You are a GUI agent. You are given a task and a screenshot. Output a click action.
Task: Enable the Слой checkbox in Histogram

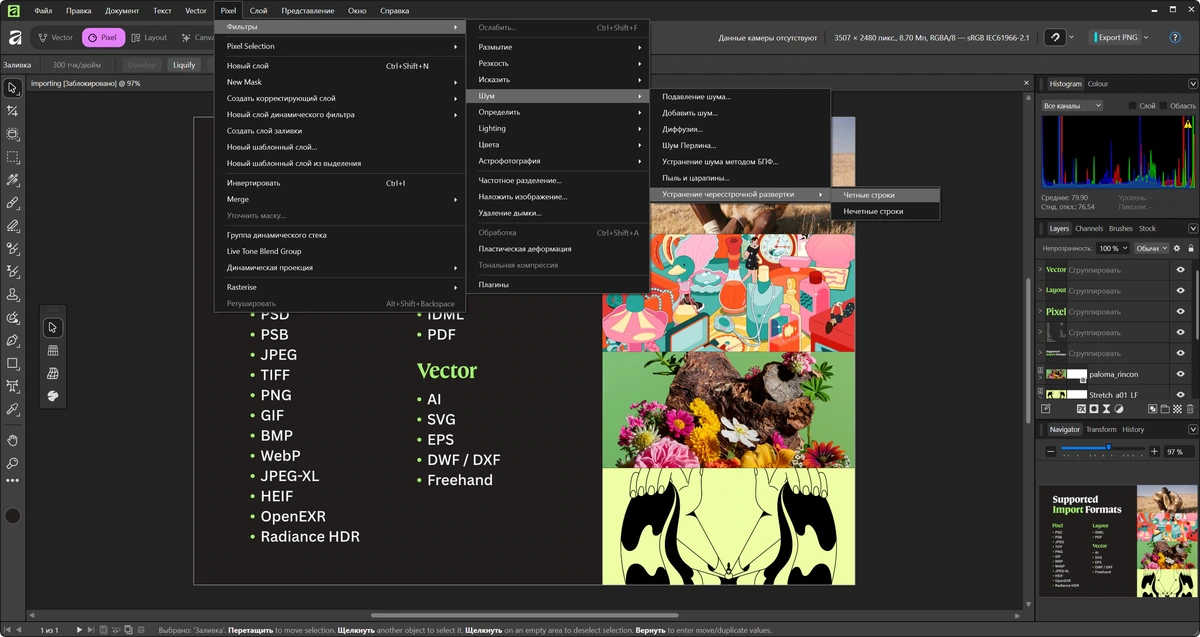pyautogui.click(x=1133, y=105)
